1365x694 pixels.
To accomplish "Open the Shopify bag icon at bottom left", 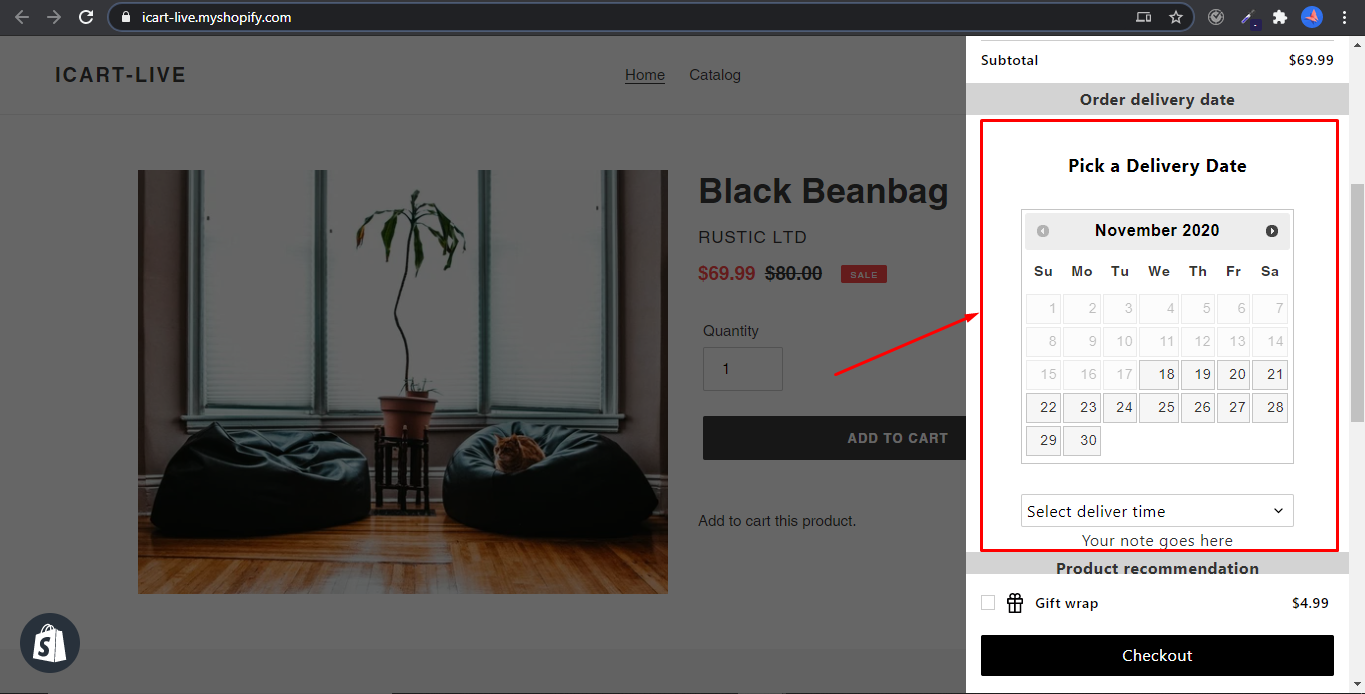I will coord(50,643).
